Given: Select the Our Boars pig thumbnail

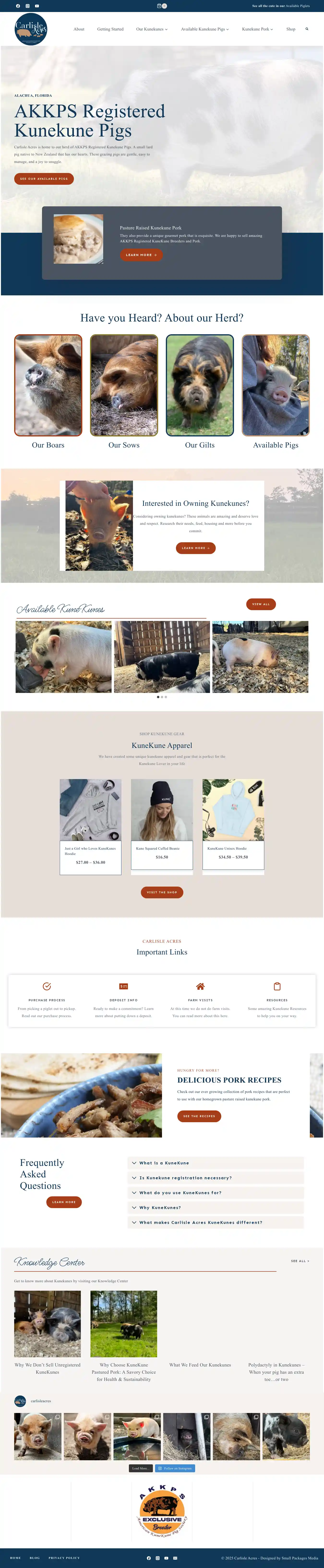Looking at the screenshot, I should coord(48,385).
